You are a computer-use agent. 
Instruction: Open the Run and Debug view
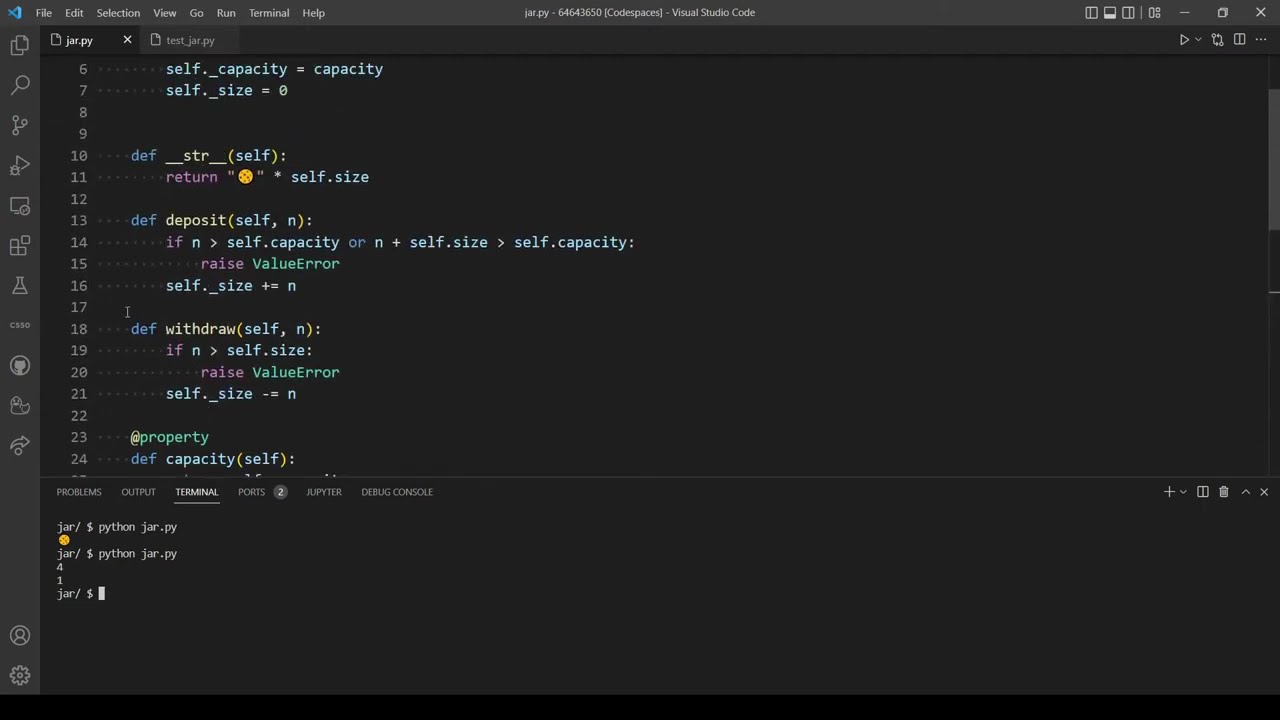click(x=20, y=165)
